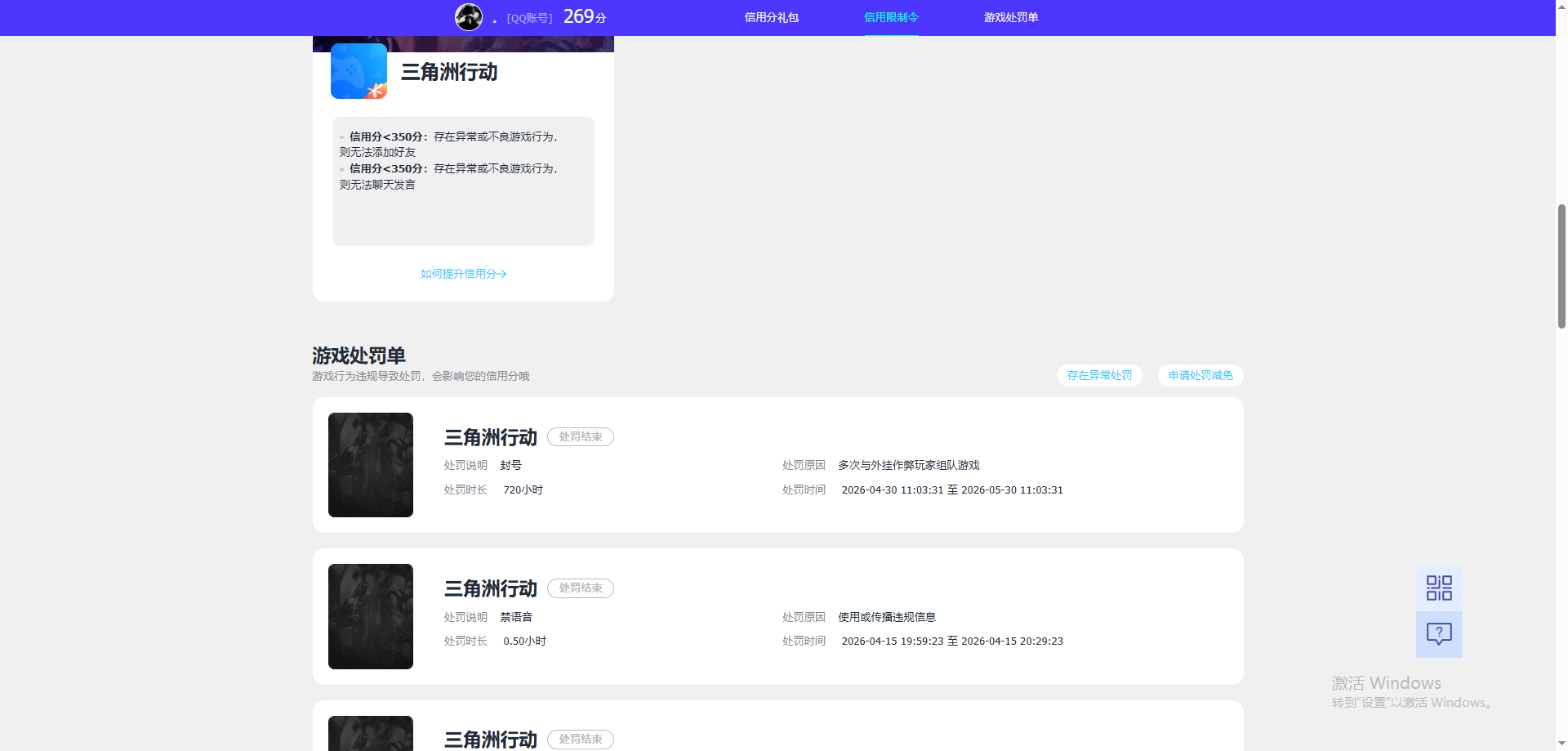Screen dimensions: 1568x751
Task: Click the 封号 penalty description
Action: point(511,465)
